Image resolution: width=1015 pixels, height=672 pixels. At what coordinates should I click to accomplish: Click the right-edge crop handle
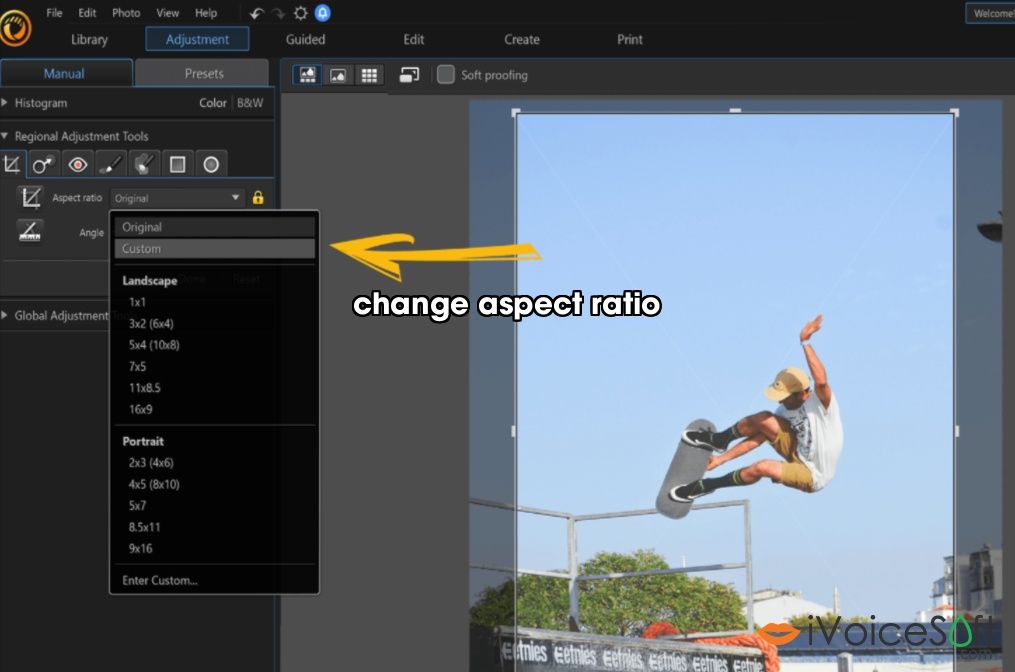[957, 431]
